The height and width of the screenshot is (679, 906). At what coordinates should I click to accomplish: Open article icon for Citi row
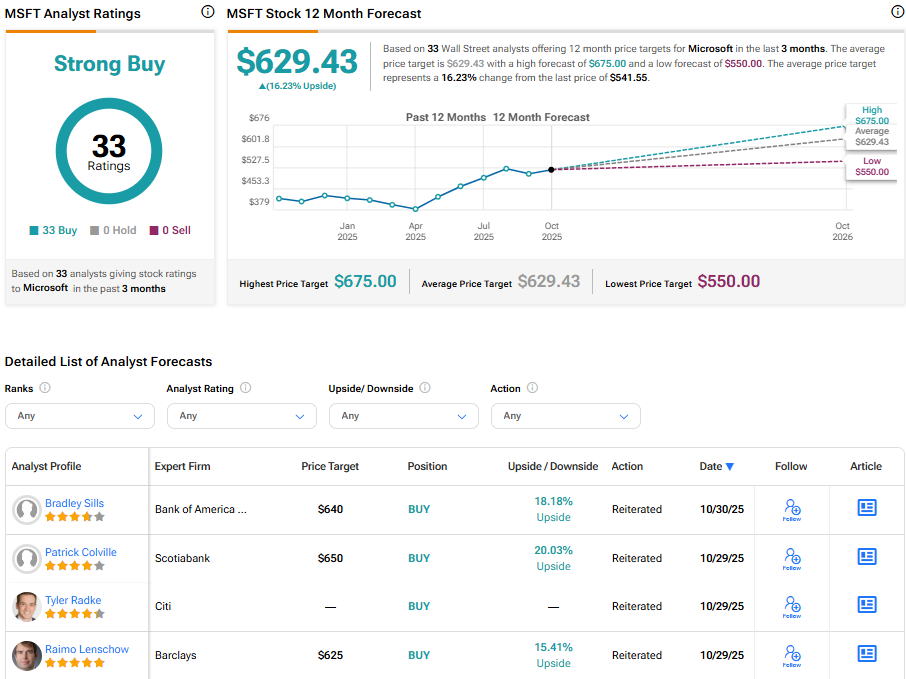coord(867,605)
